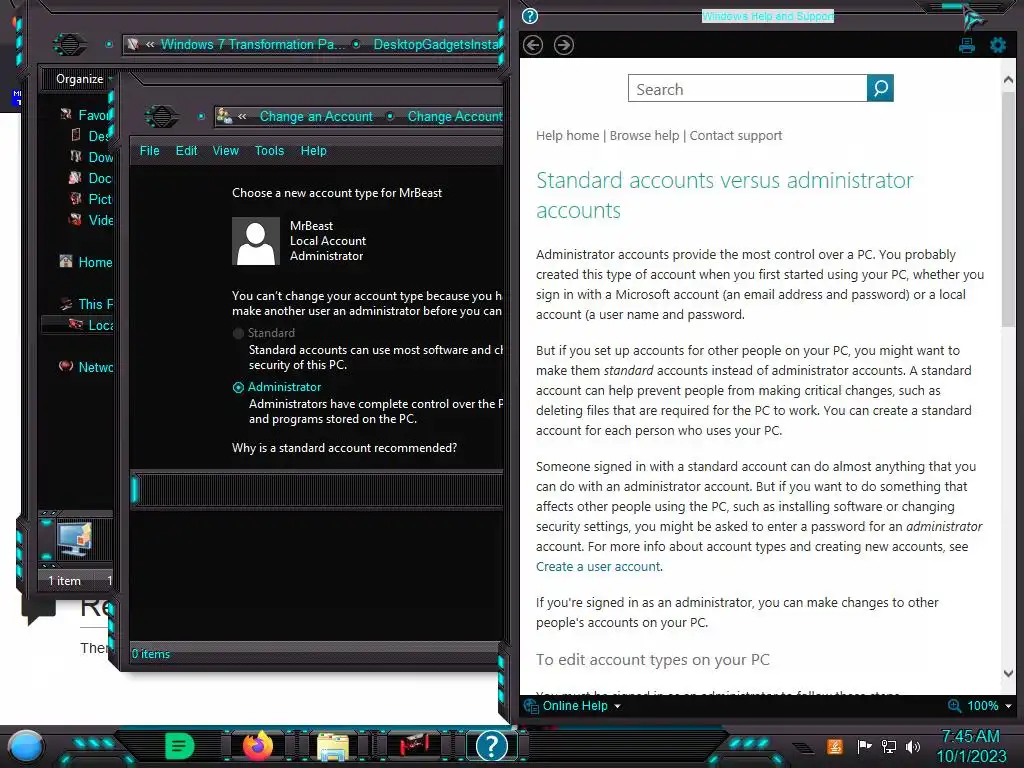Click DesktopGadgetsInsta breadcrumb in Explorer

[436, 44]
